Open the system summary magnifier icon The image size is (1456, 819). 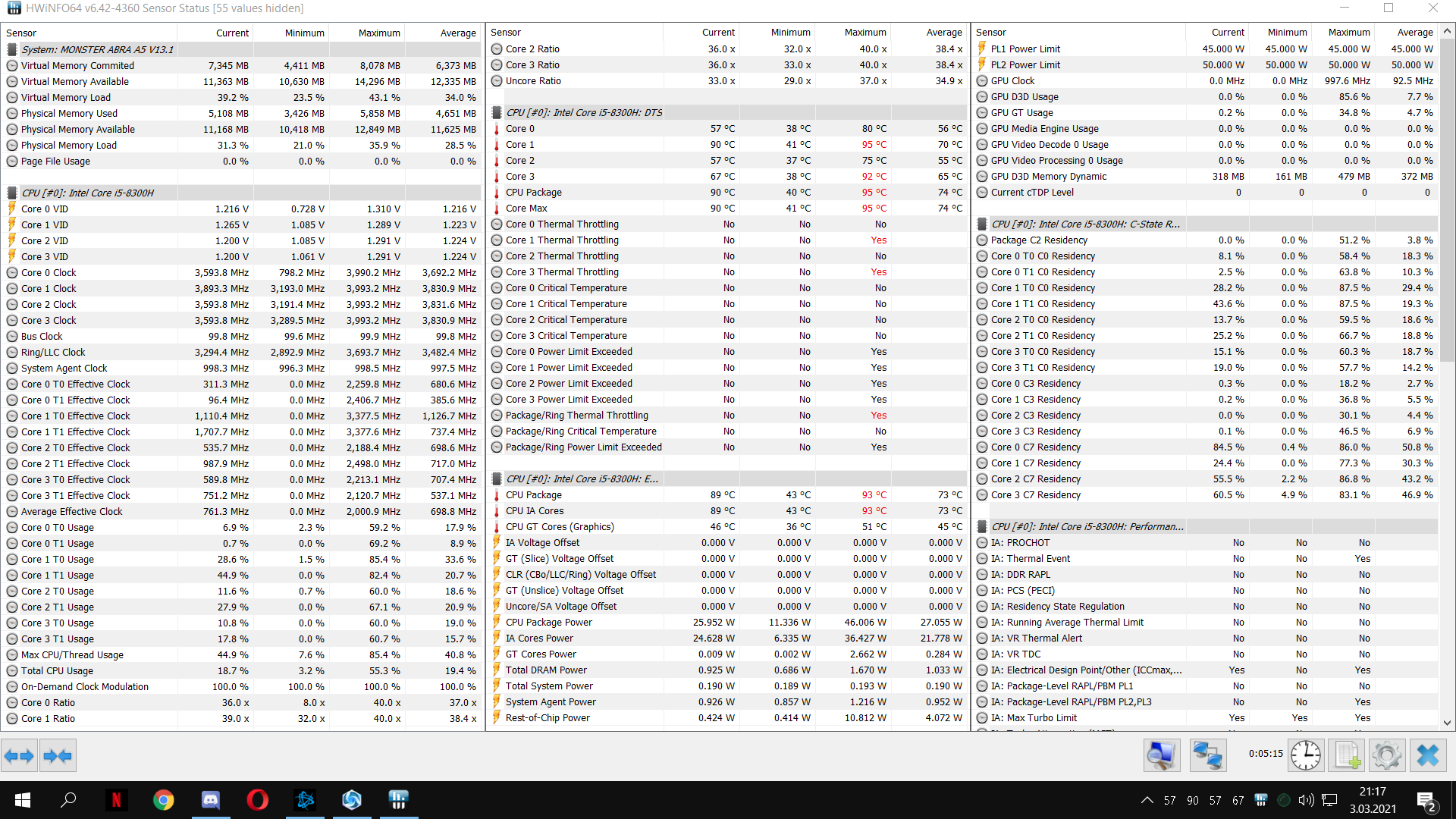pos(1161,756)
